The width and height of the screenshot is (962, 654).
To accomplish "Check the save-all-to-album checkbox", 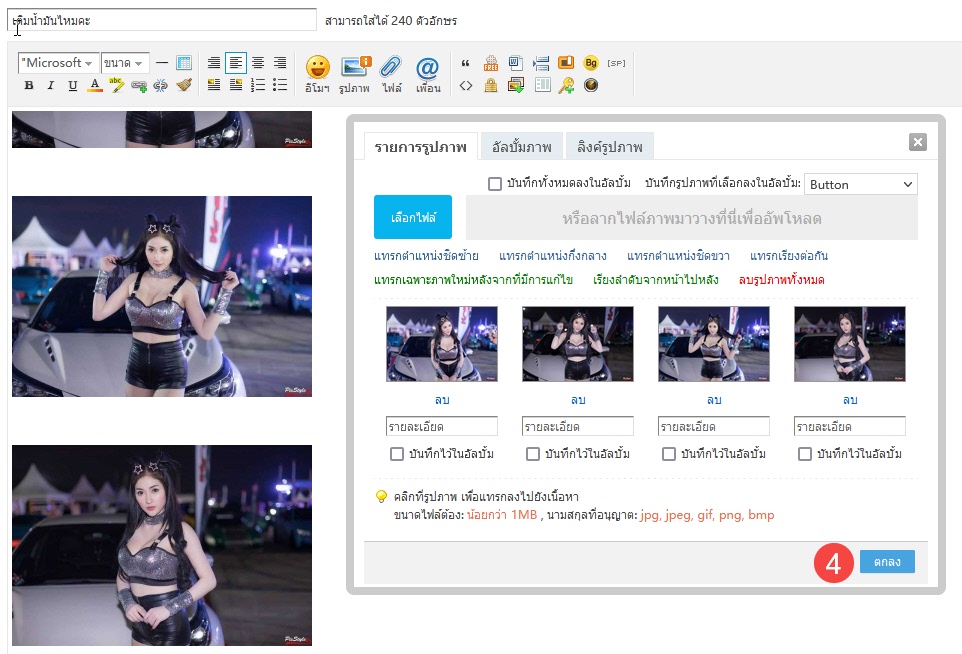I will 494,184.
